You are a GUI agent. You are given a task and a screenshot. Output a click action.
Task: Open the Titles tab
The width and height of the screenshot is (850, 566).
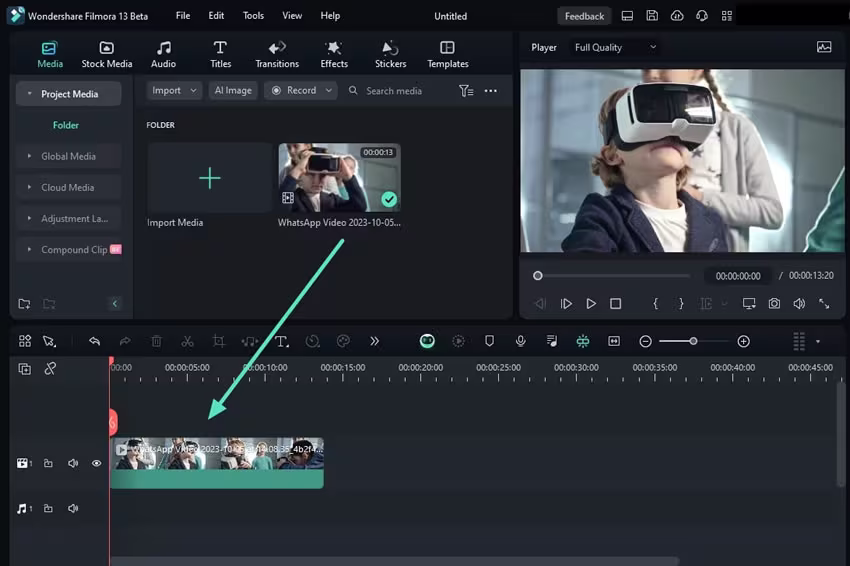220,55
